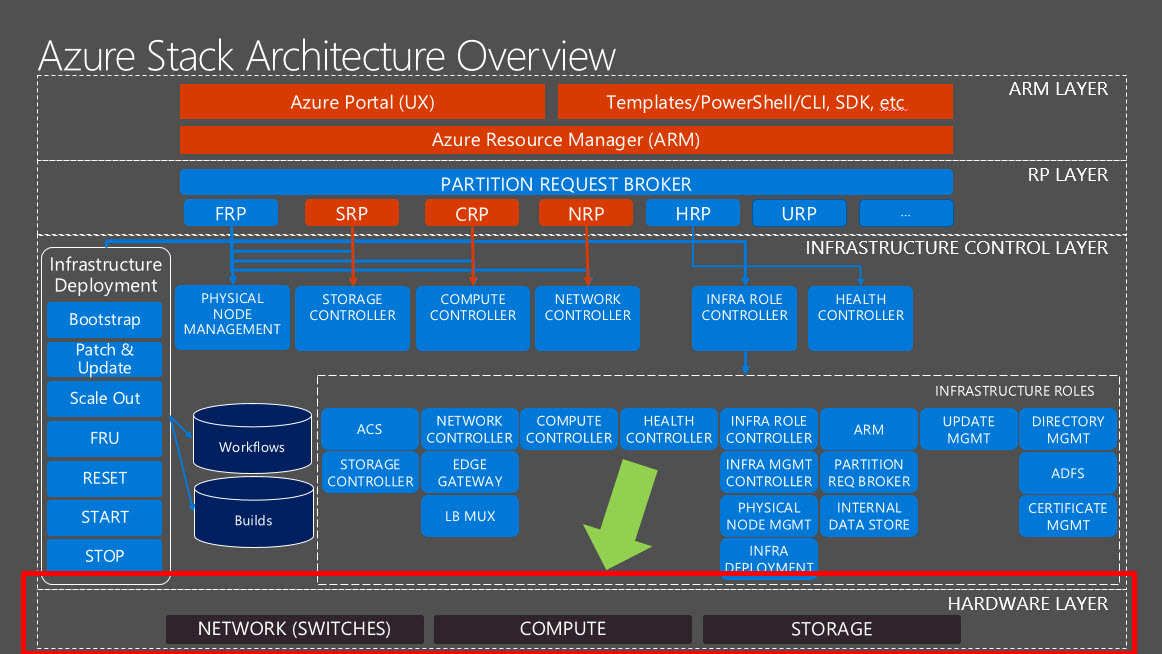1162x654 pixels.
Task: Click the Workflows database cylinder
Action: coord(252,438)
